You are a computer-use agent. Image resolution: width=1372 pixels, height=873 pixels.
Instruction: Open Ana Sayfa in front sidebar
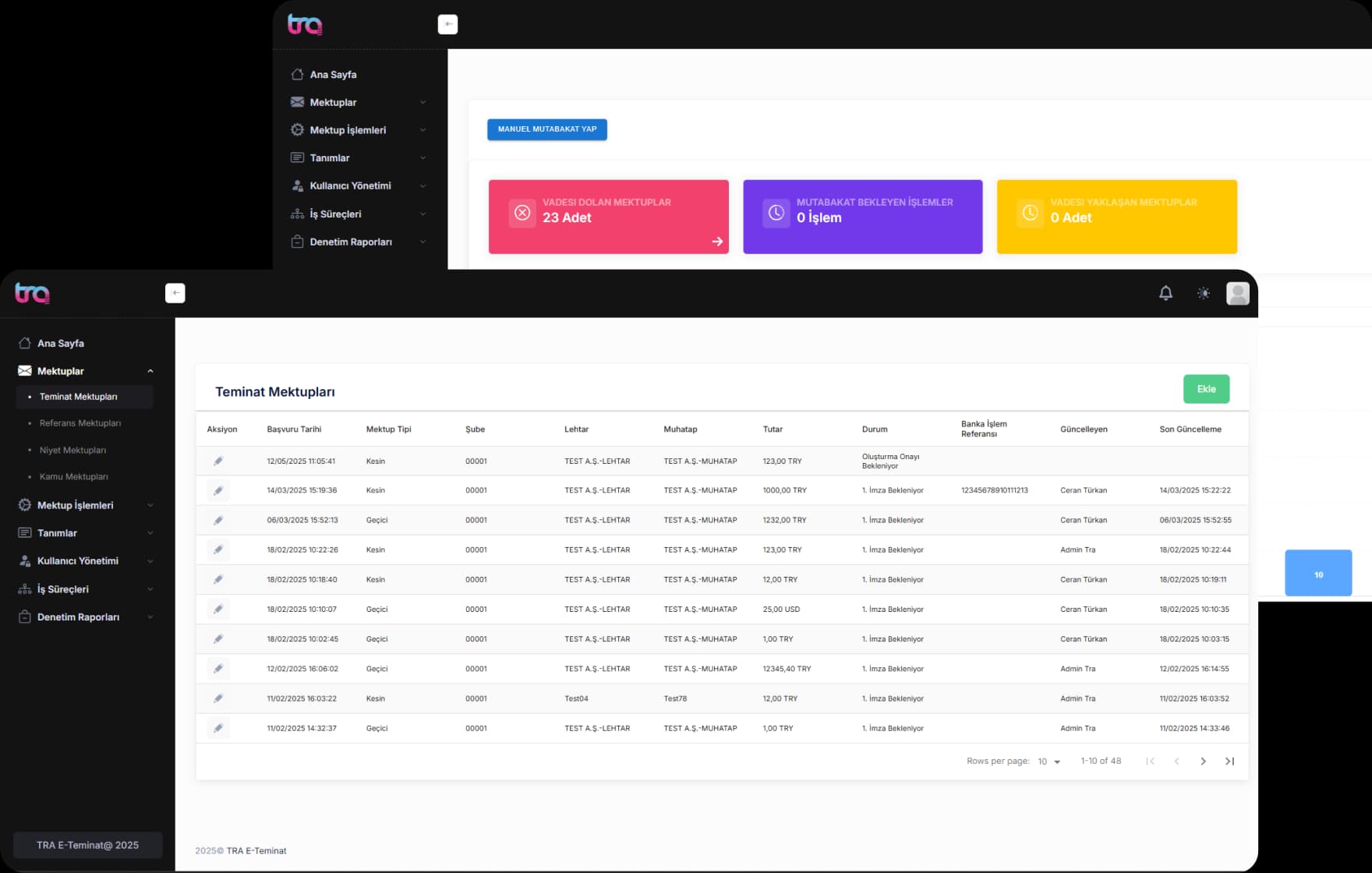(61, 343)
